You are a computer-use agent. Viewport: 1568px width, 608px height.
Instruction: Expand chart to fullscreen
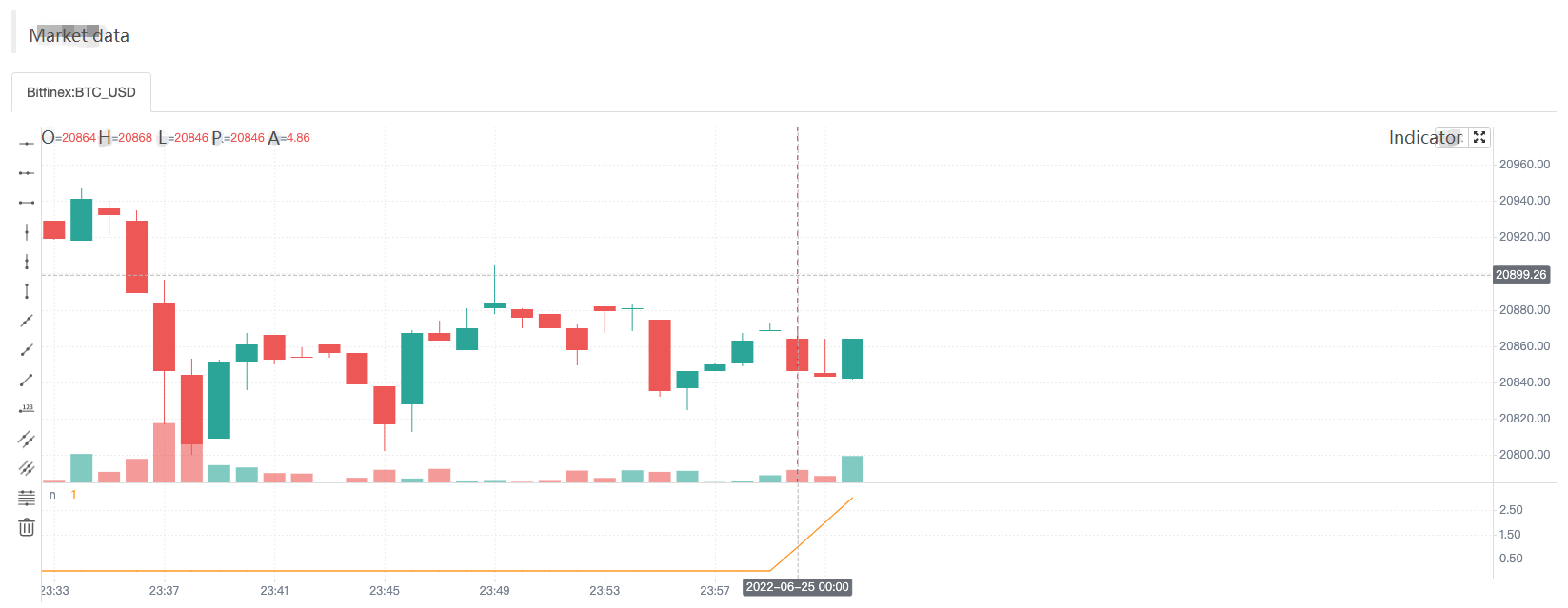(1479, 138)
